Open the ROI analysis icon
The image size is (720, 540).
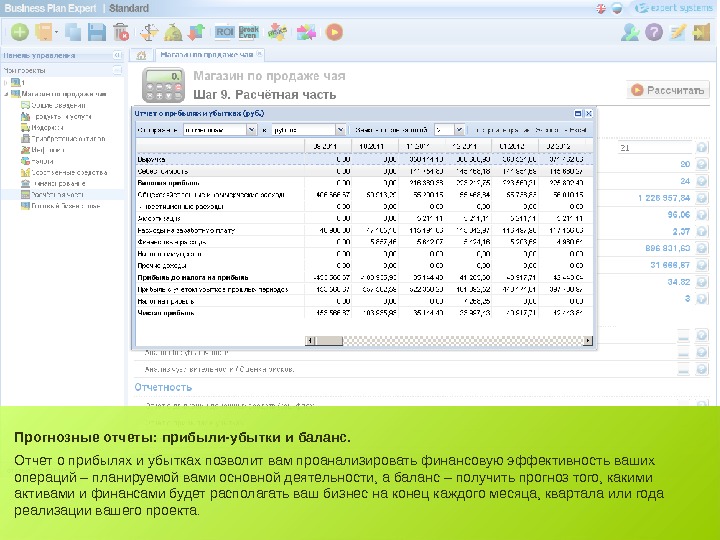[x=225, y=32]
